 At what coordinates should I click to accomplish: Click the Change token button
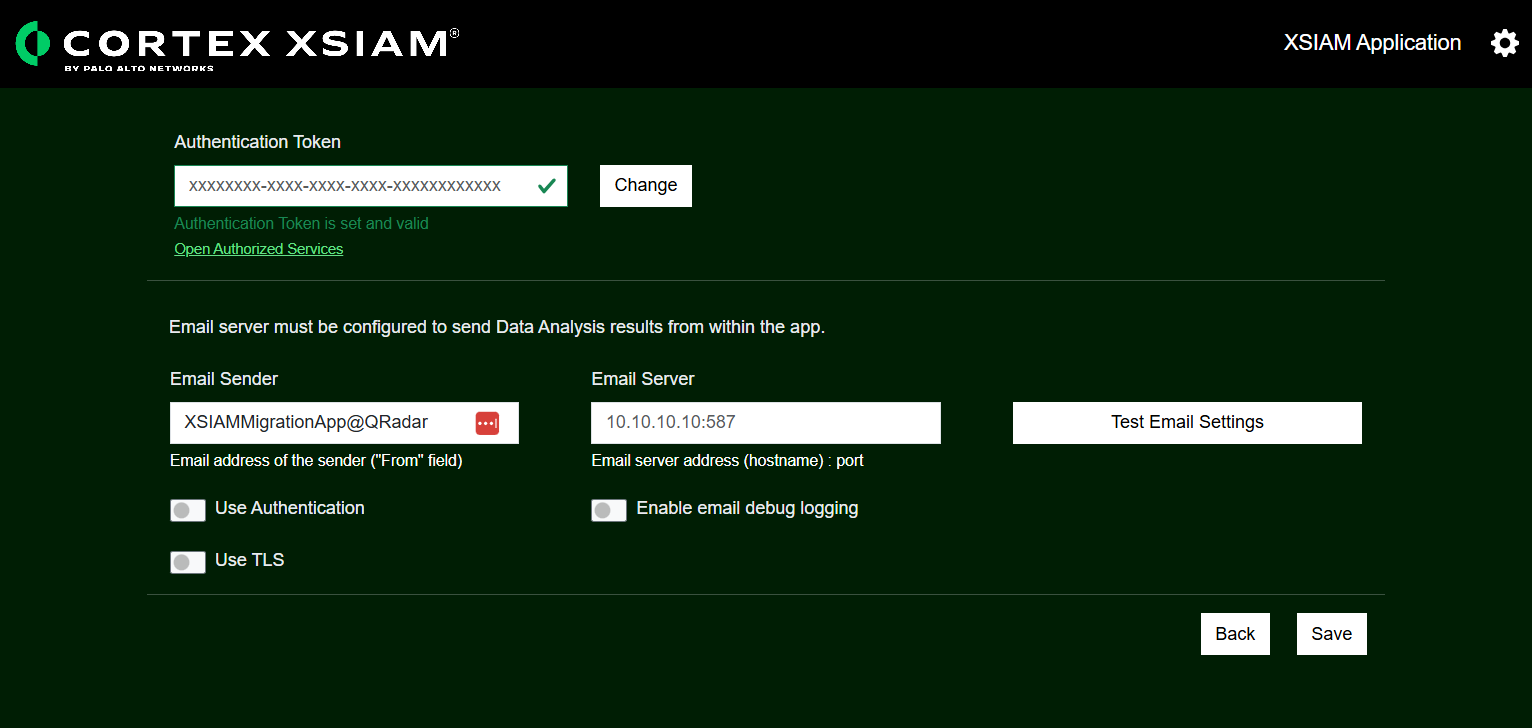tap(646, 186)
